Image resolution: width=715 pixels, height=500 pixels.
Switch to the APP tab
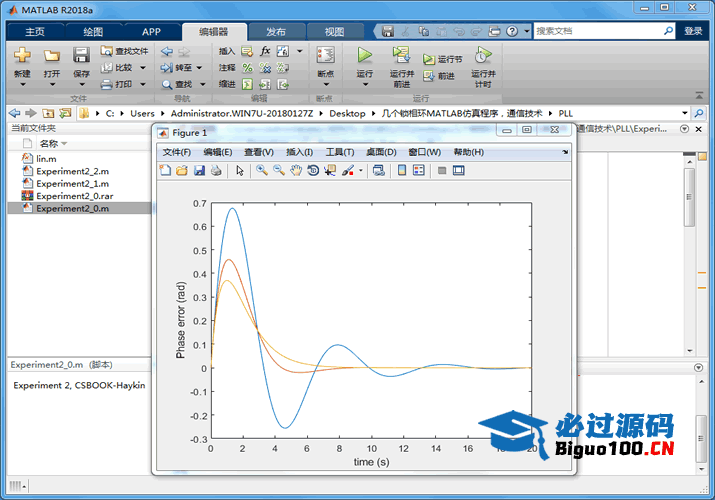[x=151, y=31]
